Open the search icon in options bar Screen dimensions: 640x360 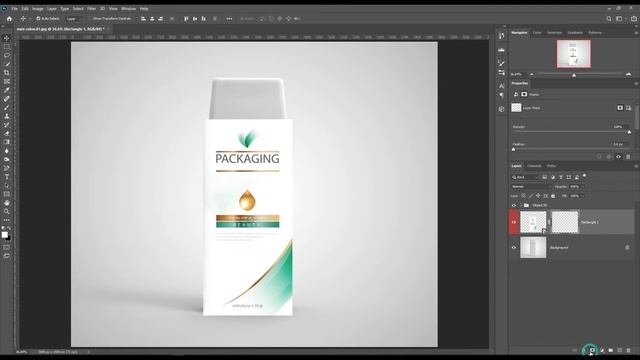coord(609,19)
